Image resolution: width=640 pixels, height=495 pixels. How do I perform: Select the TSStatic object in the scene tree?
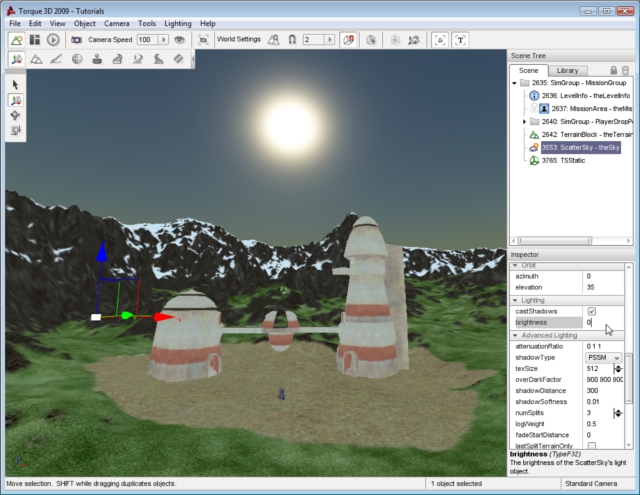[564, 160]
